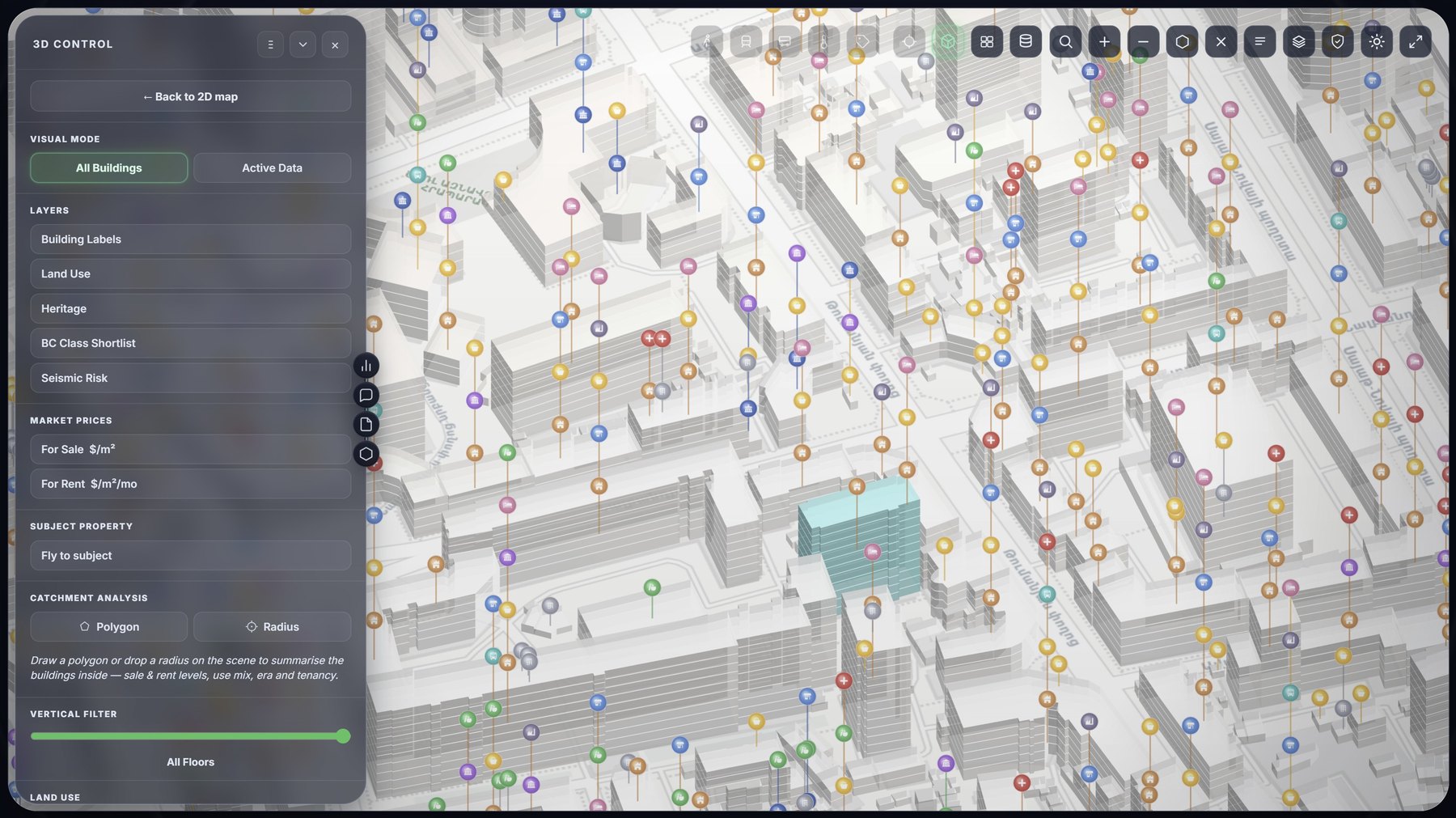Click the database cylinder icon
This screenshot has width=1456, height=818.
coord(1026,41)
